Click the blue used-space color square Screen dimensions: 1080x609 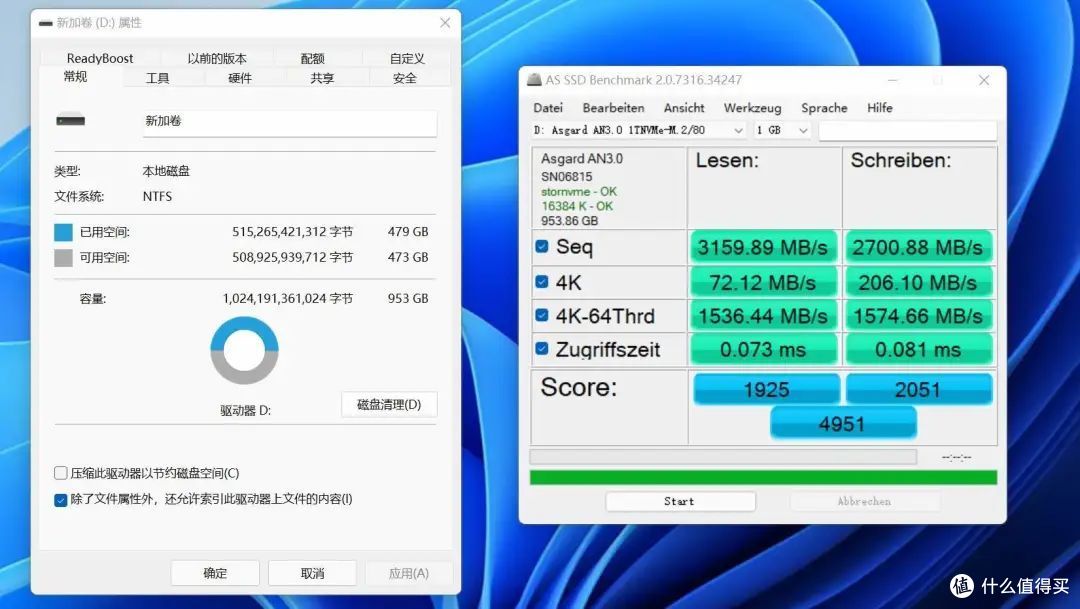click(x=63, y=232)
